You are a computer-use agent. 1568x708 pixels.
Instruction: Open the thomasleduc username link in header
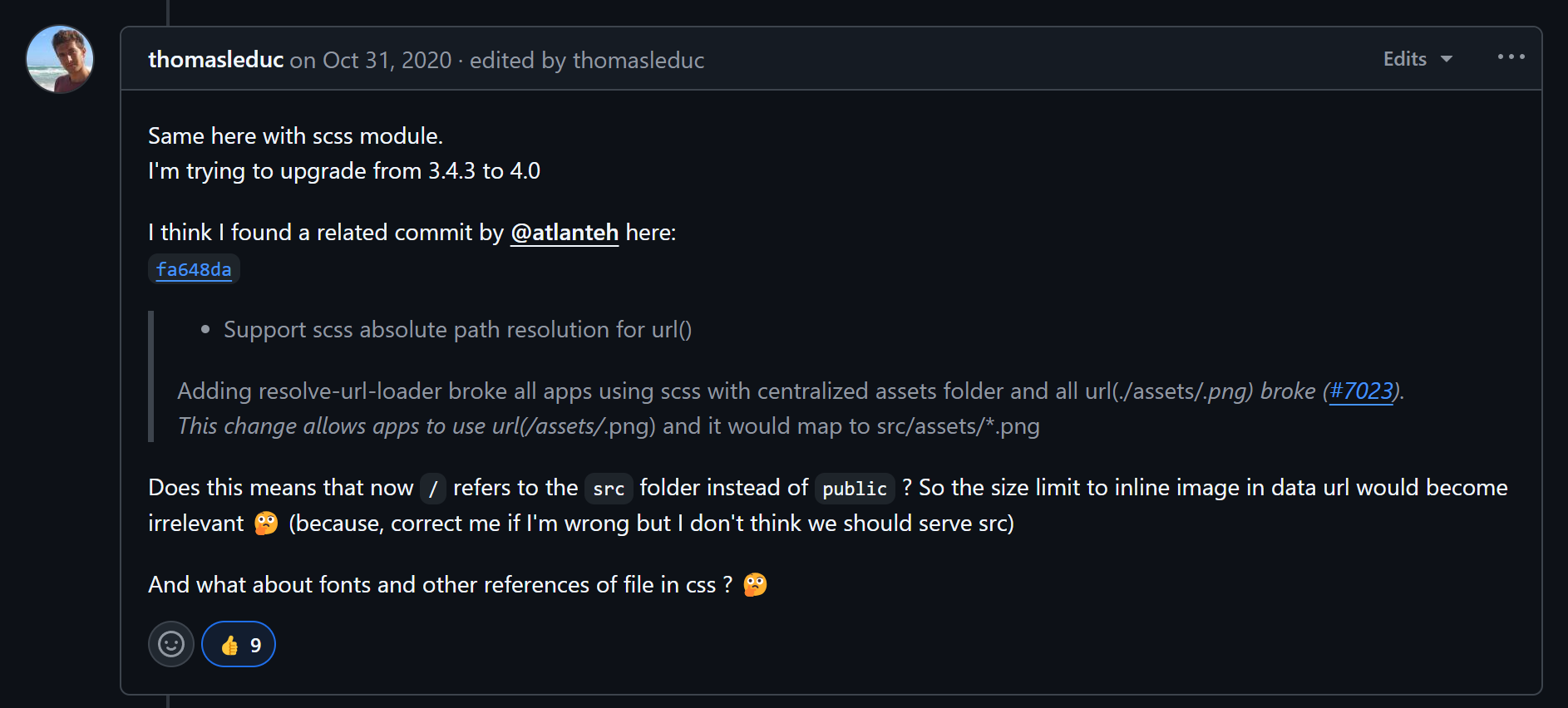pos(215,60)
